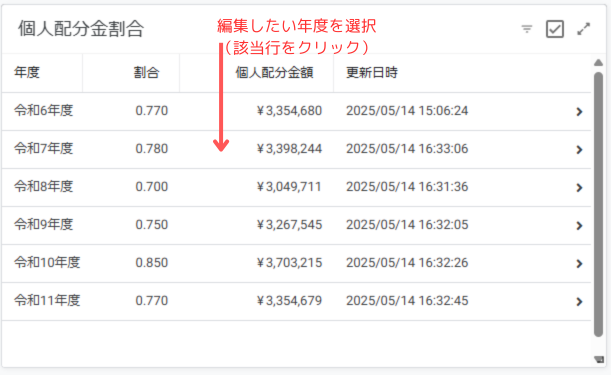Sort by the 更新日時 column header
This screenshot has height=375, width=611.
372,73
